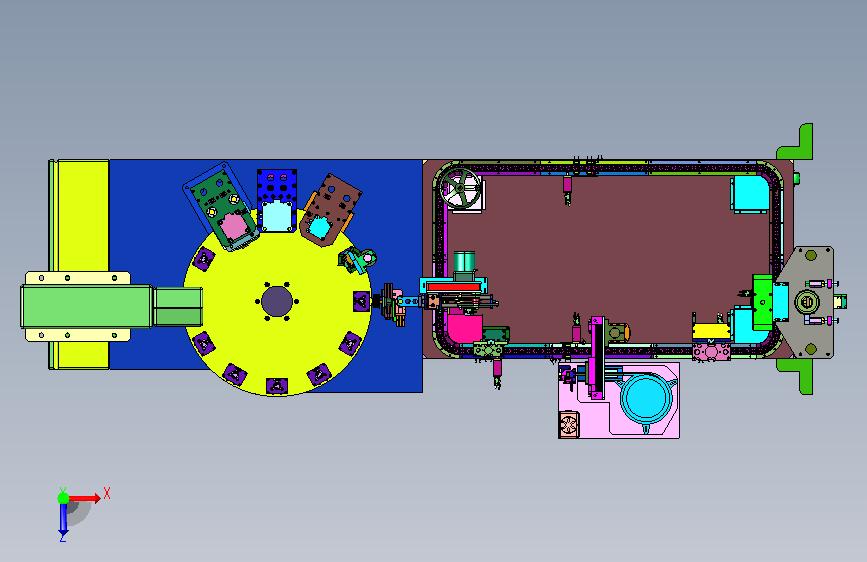Select the light cyan square on the blue station
This screenshot has width=867, height=562.
click(278, 216)
